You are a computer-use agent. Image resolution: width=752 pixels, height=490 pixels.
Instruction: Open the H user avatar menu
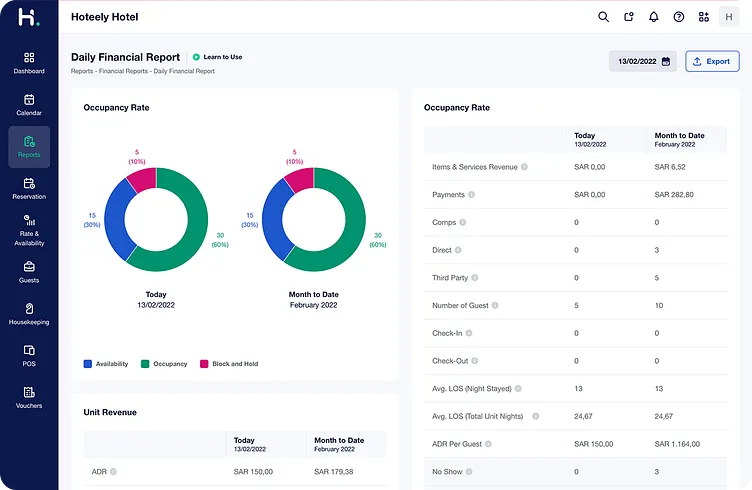(x=728, y=17)
